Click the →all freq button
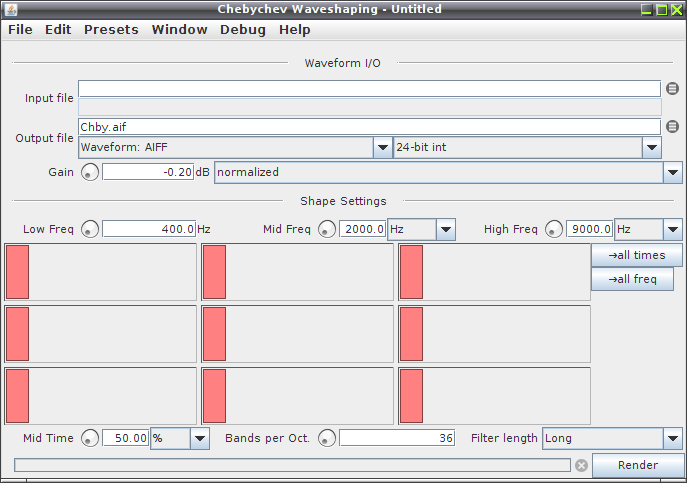 (632, 279)
